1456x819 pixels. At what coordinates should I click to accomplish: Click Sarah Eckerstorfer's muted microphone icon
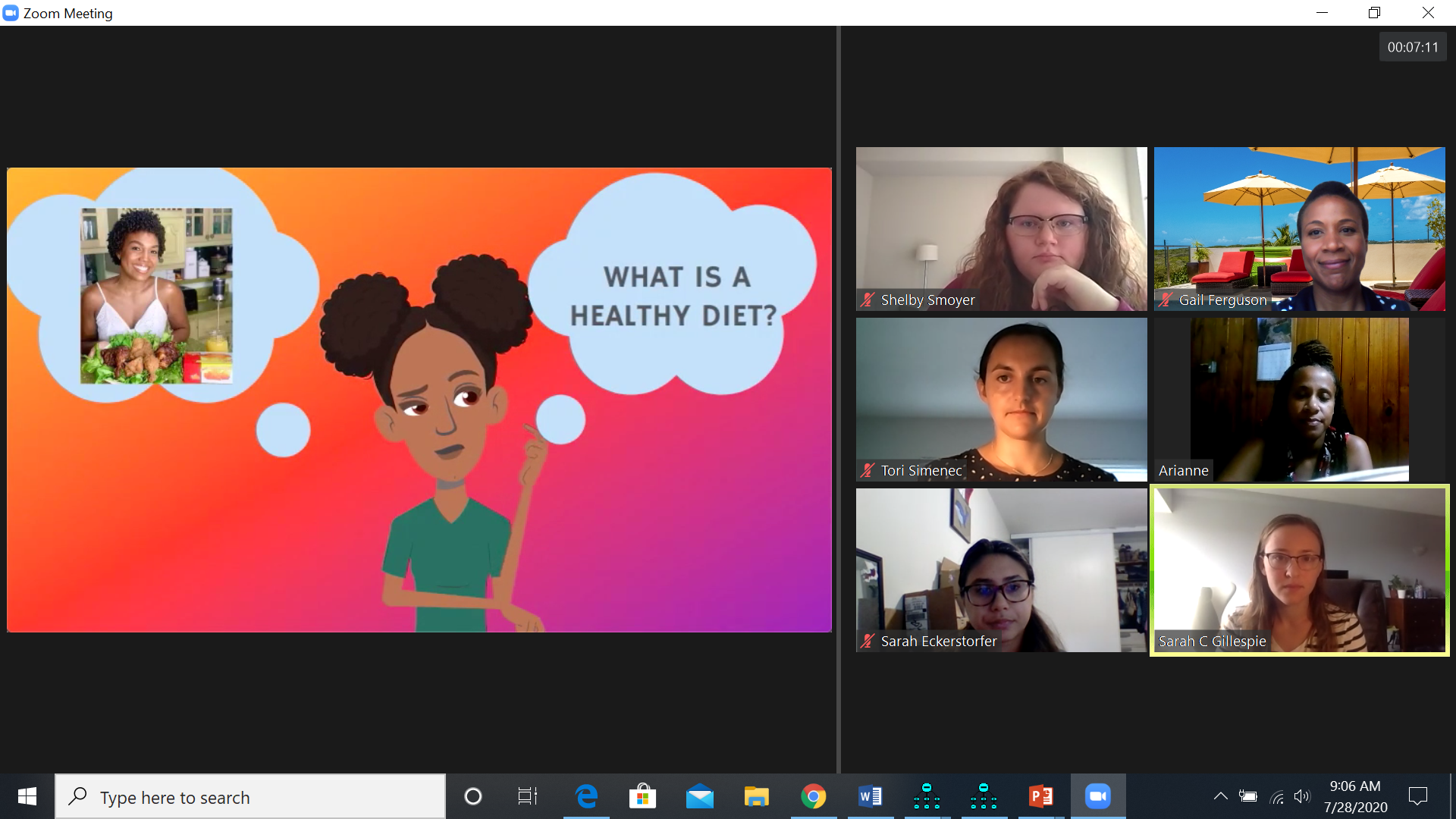[868, 642]
